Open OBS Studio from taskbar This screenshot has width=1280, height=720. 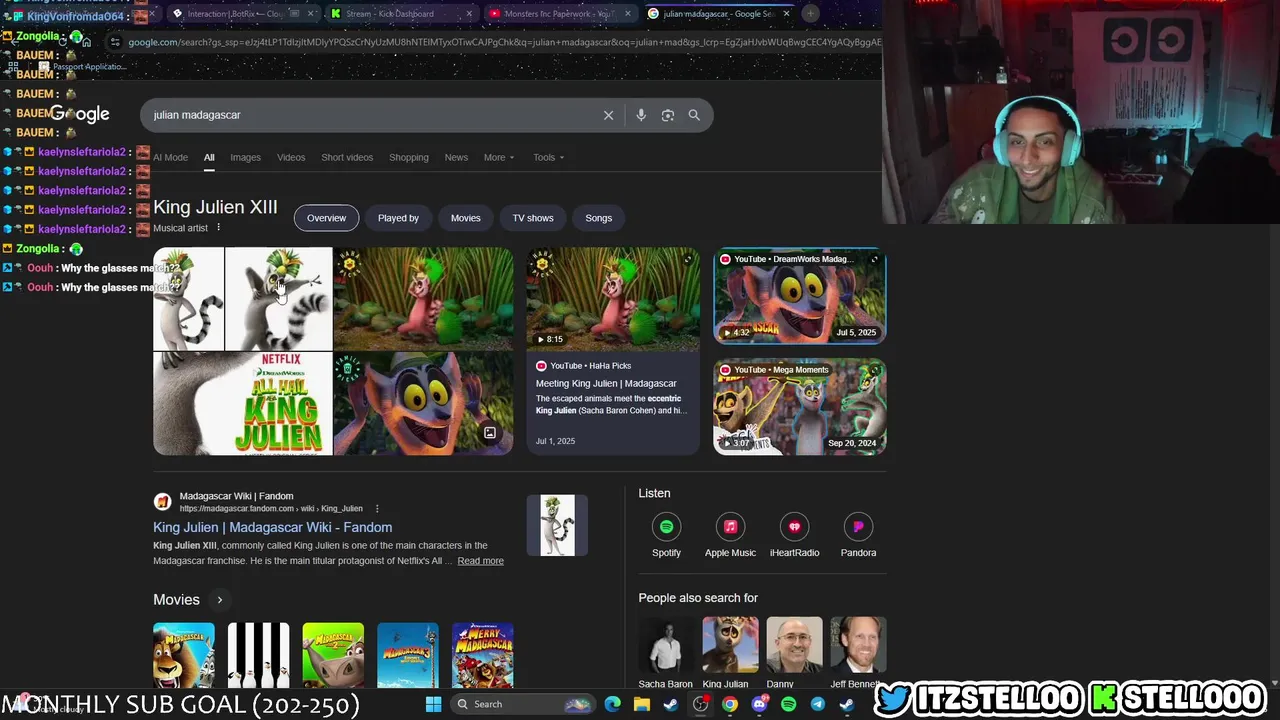tap(700, 704)
